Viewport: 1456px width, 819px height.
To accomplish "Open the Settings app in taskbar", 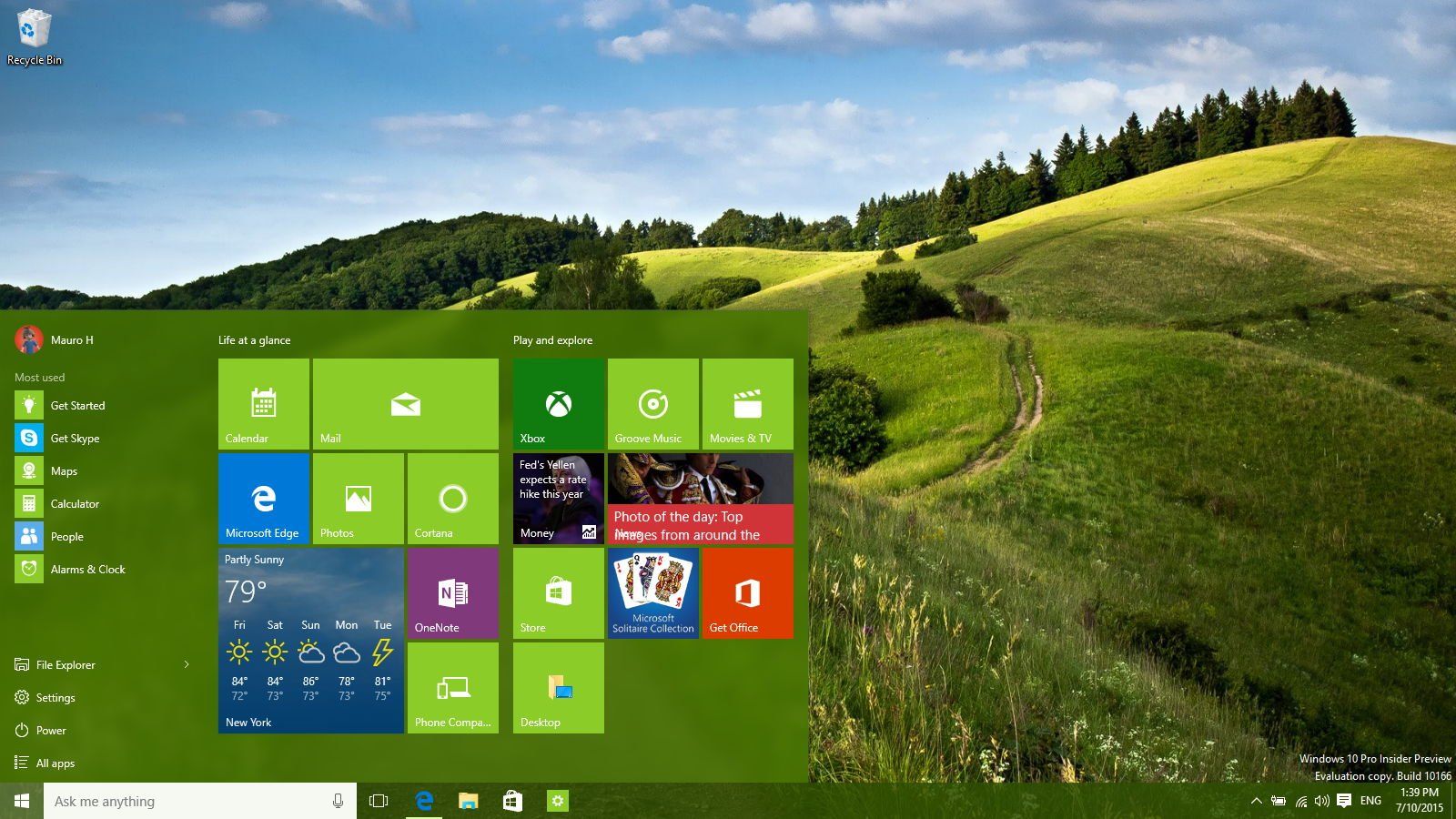I will click(x=558, y=801).
